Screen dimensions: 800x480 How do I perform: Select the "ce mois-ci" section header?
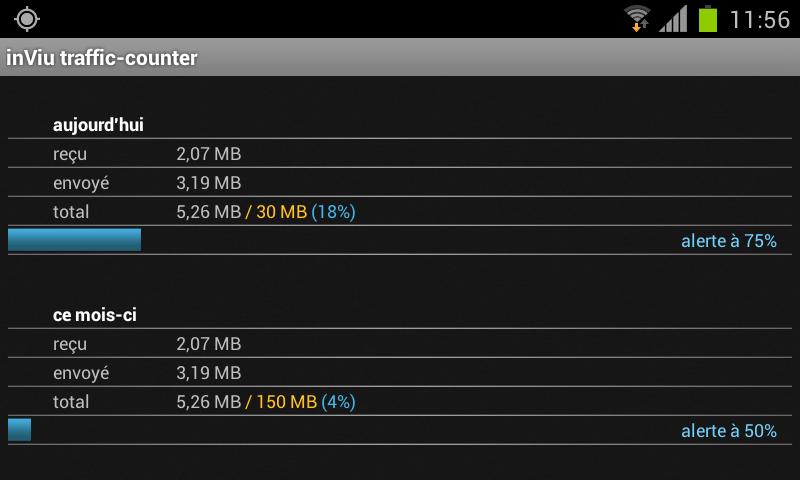95,315
